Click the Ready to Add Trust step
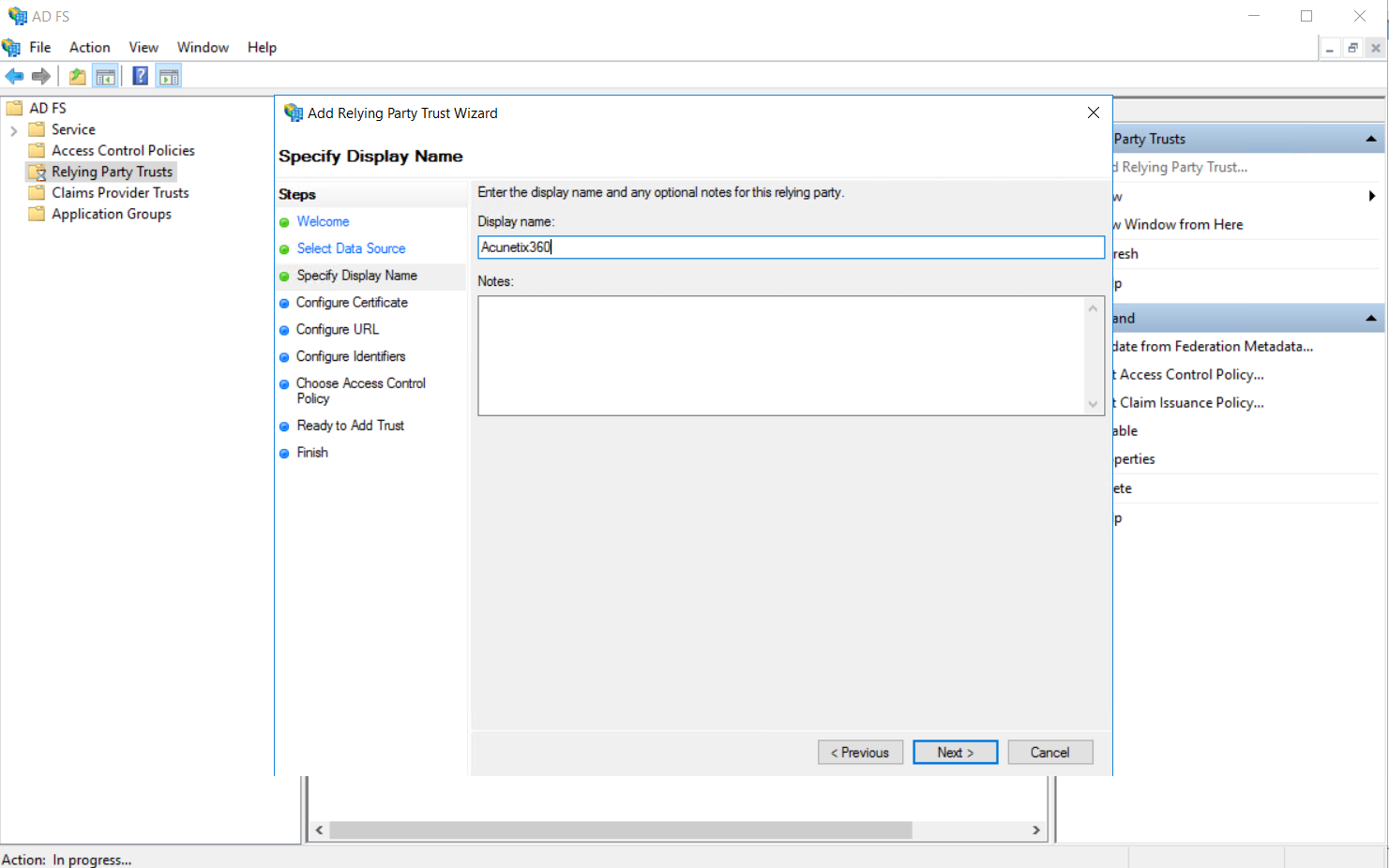The image size is (1389, 868). pos(350,426)
